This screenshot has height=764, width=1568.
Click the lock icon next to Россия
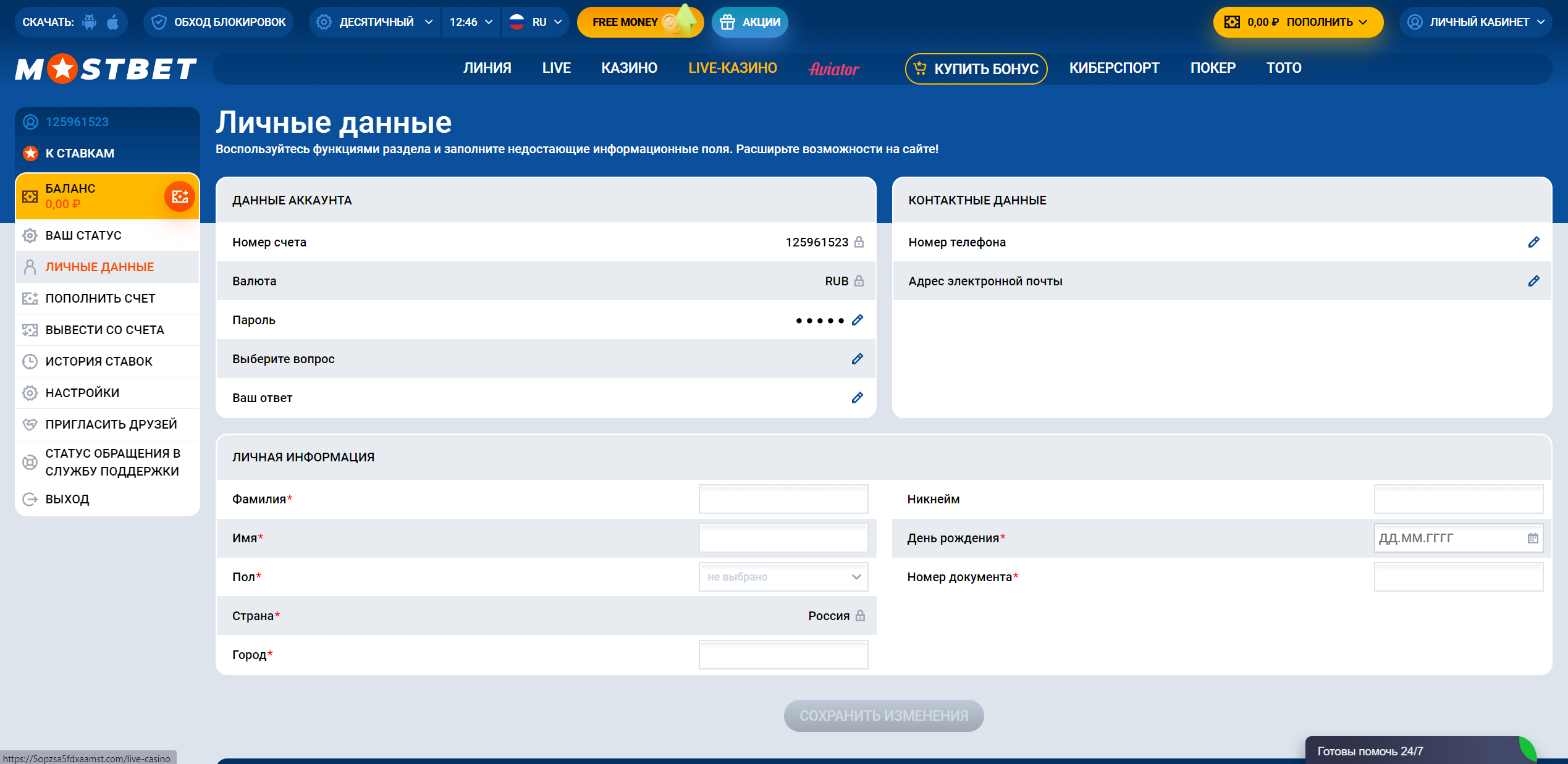click(860, 616)
